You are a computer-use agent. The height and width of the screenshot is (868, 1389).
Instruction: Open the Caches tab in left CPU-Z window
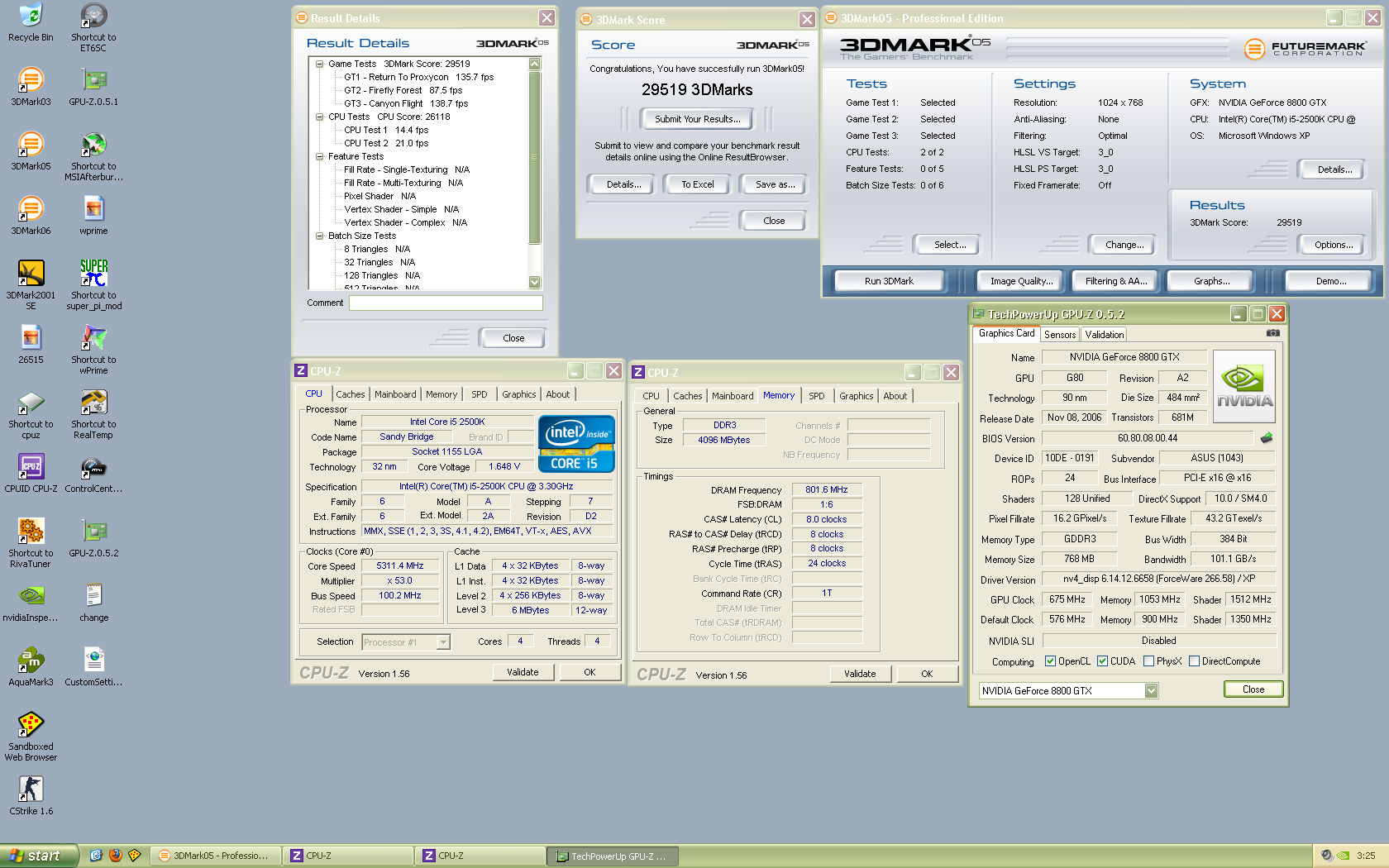coord(350,394)
